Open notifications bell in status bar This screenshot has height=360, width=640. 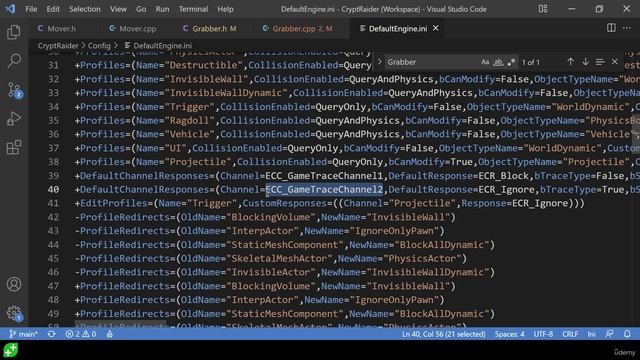[627, 334]
